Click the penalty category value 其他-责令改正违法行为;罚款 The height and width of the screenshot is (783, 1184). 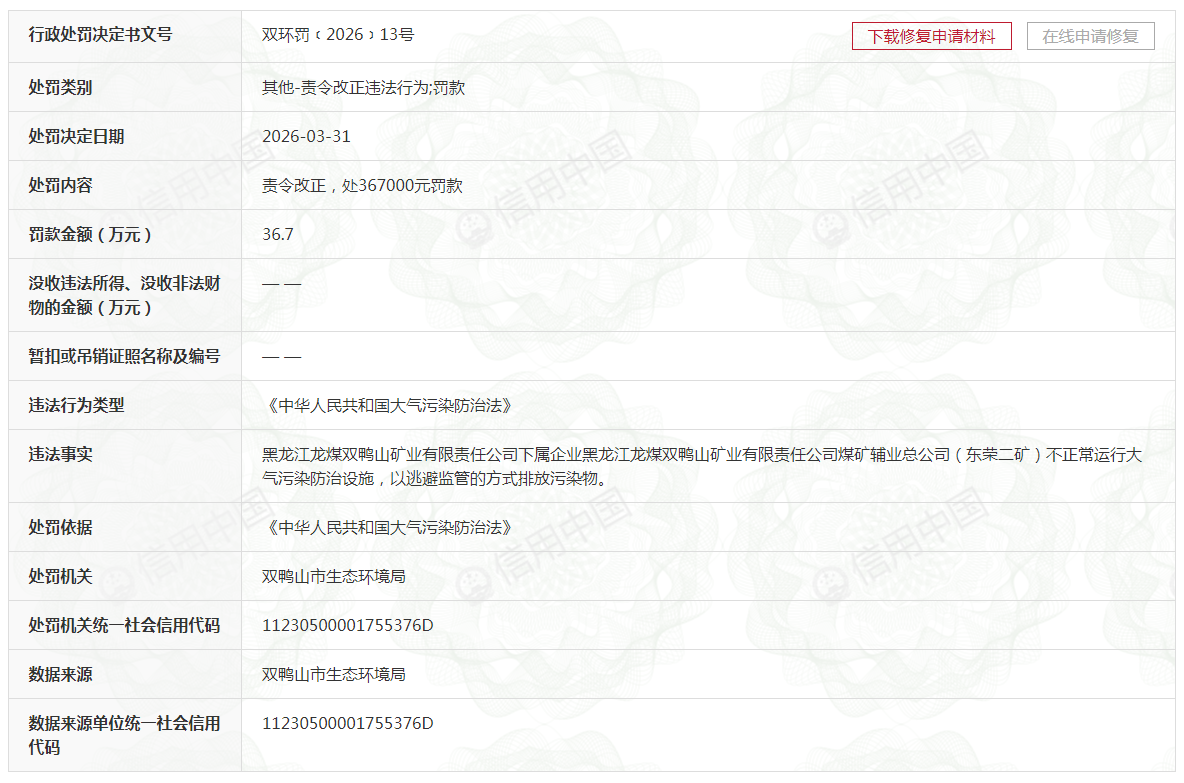(363, 87)
